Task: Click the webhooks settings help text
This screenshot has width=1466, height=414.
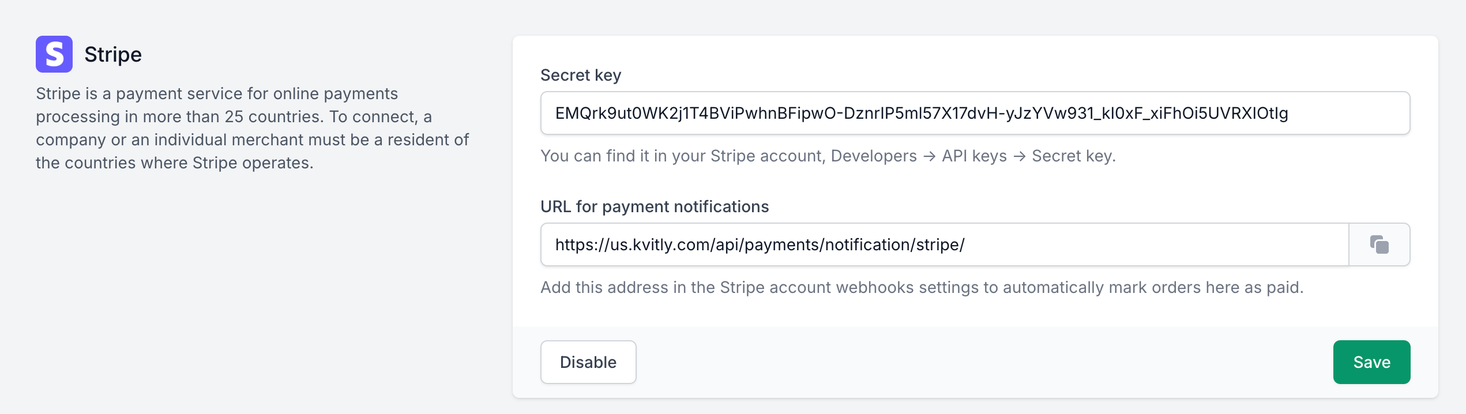Action: coord(921,287)
